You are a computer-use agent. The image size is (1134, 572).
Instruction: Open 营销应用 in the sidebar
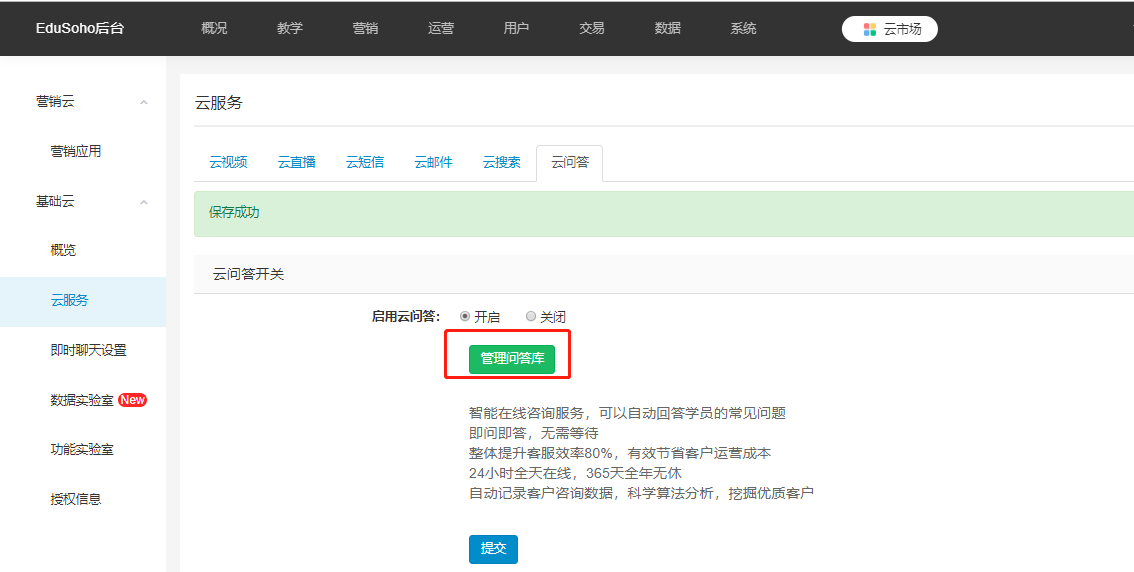(x=76, y=151)
